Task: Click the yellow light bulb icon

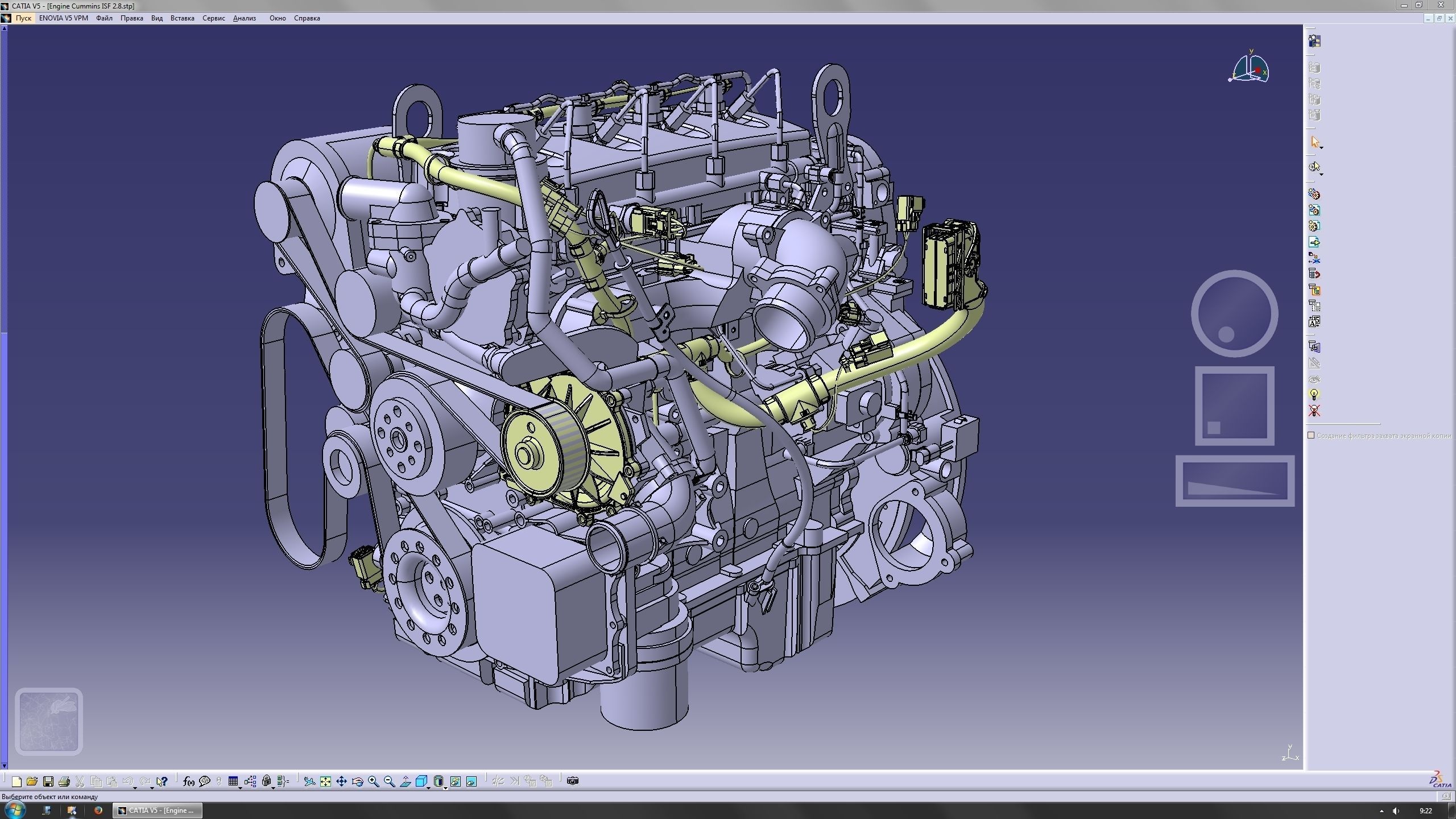Action: pyautogui.click(x=1314, y=394)
